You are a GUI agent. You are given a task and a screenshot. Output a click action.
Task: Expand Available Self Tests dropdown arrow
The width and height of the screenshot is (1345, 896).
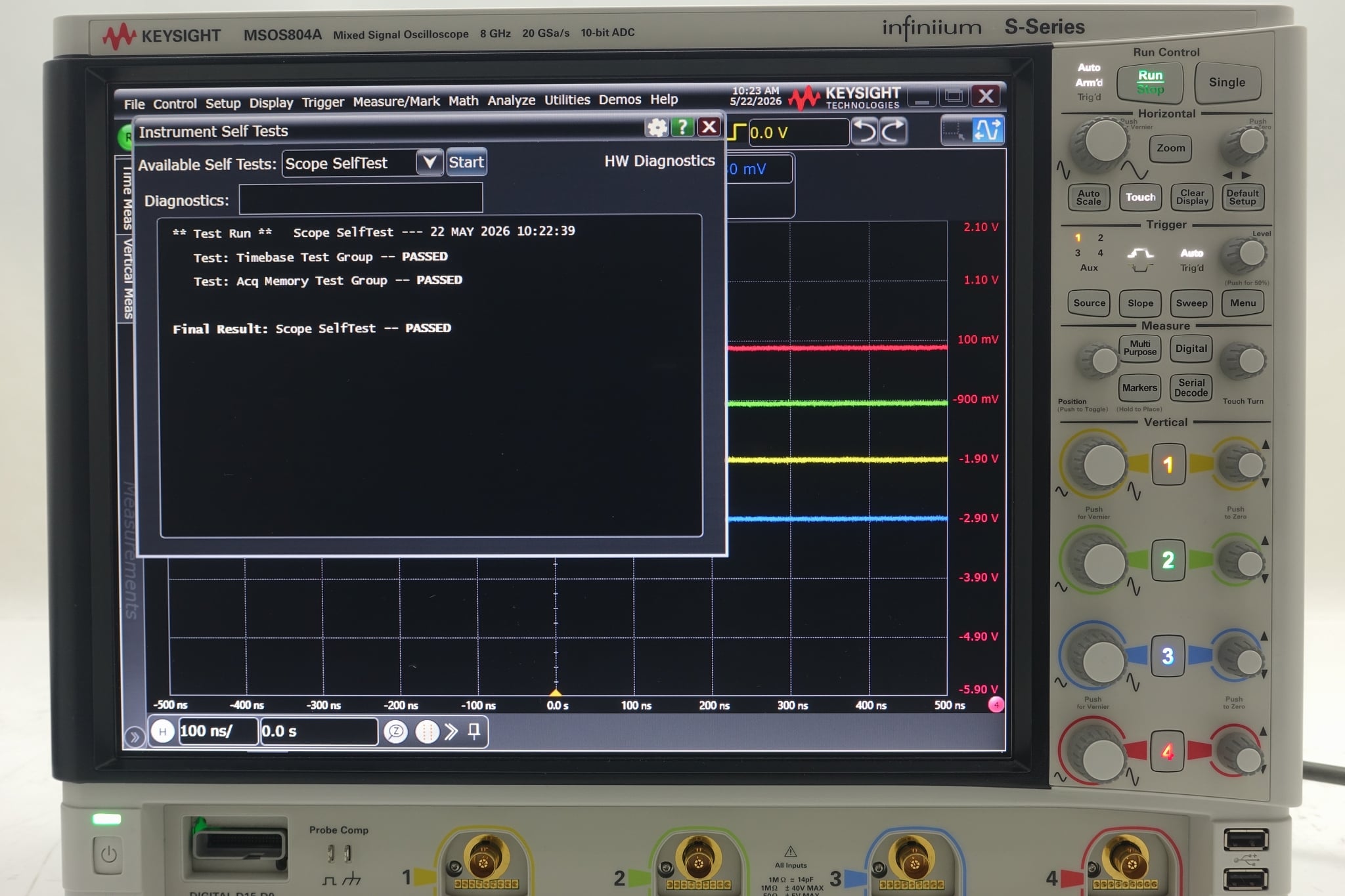click(x=429, y=162)
